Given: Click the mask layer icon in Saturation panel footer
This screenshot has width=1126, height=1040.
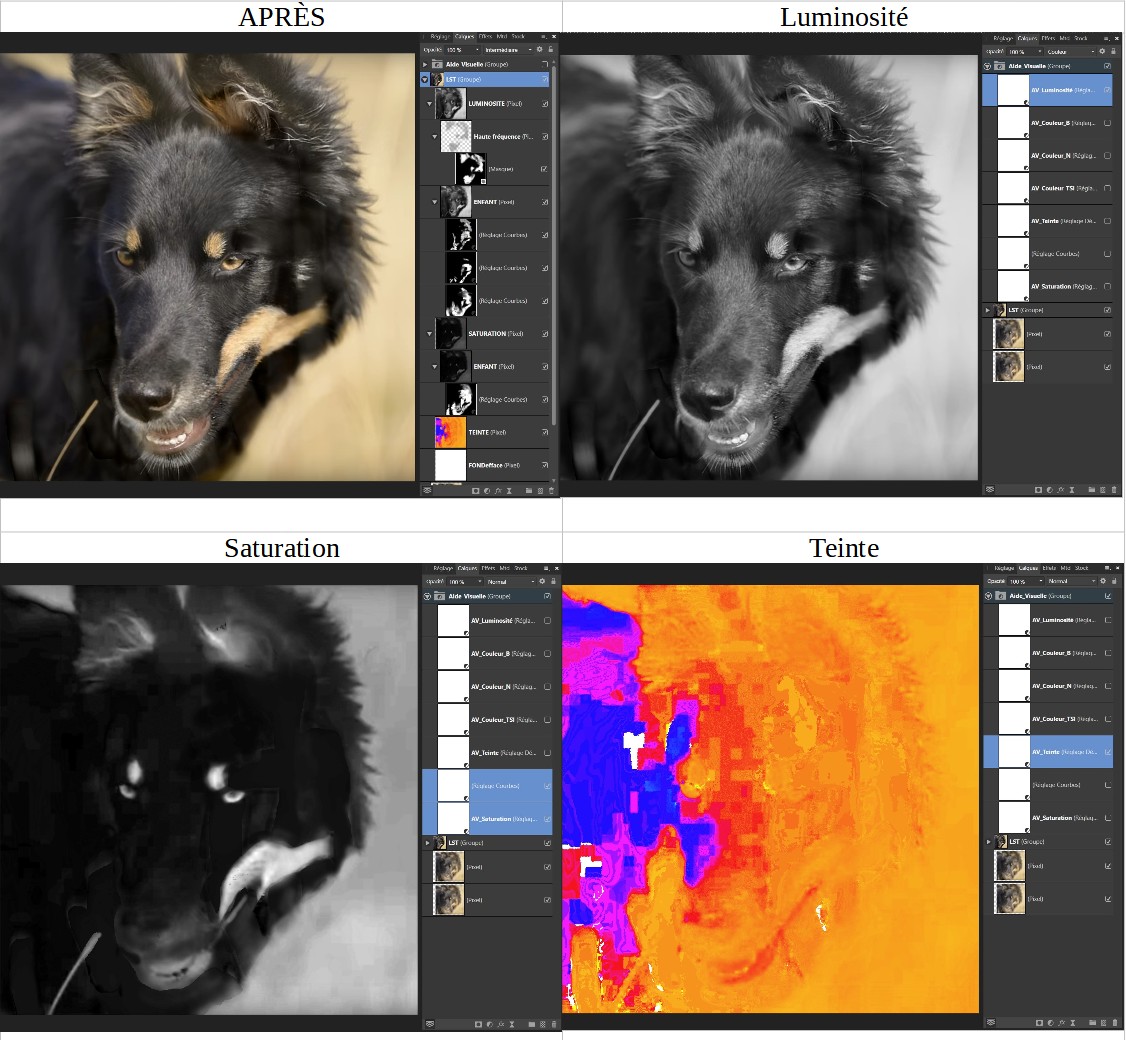Looking at the screenshot, I should (478, 1024).
